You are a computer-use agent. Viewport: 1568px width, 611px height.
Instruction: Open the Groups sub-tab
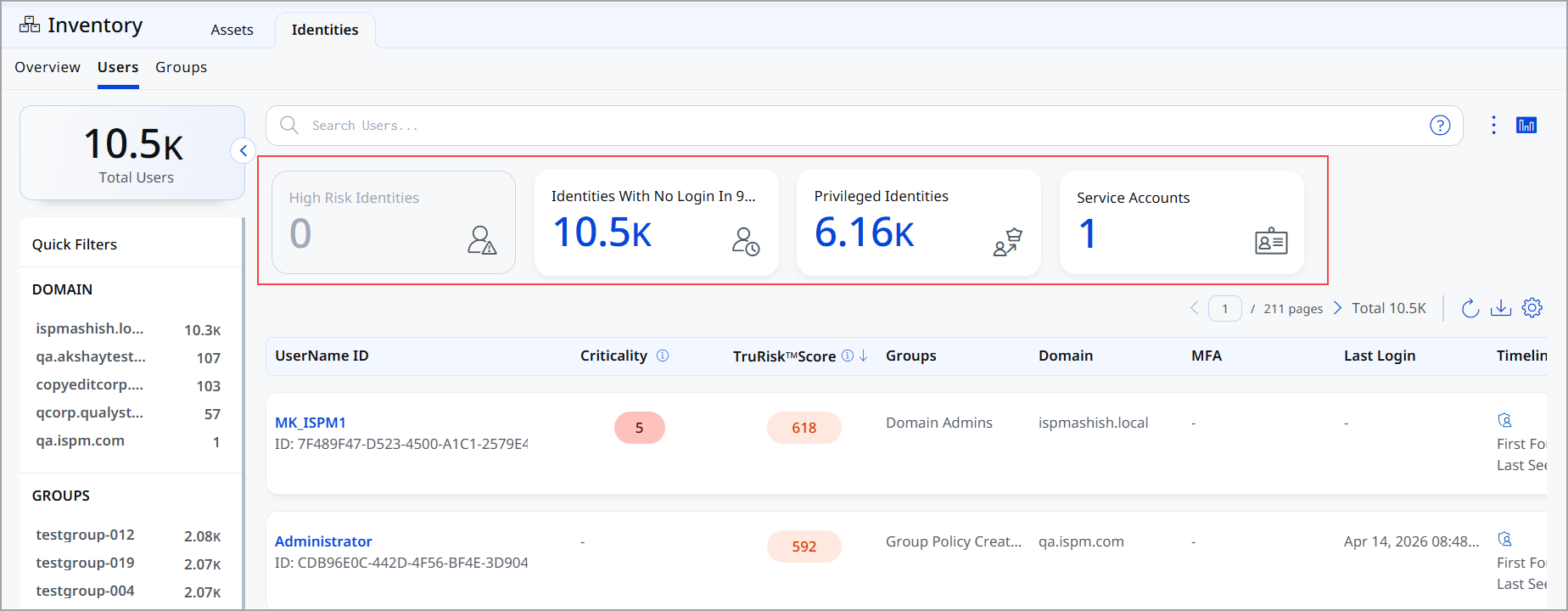click(x=181, y=67)
